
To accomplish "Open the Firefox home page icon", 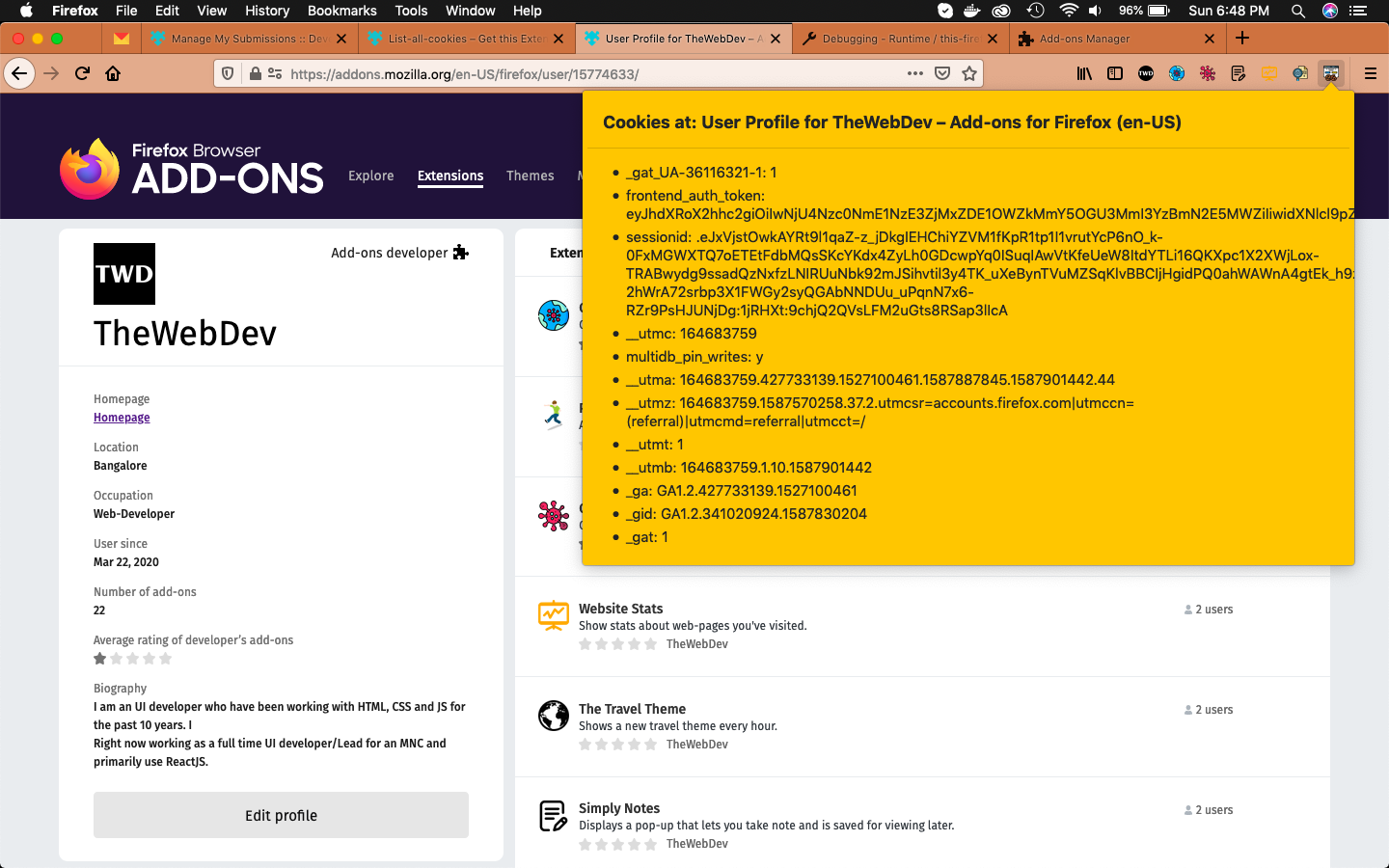I will point(113,73).
